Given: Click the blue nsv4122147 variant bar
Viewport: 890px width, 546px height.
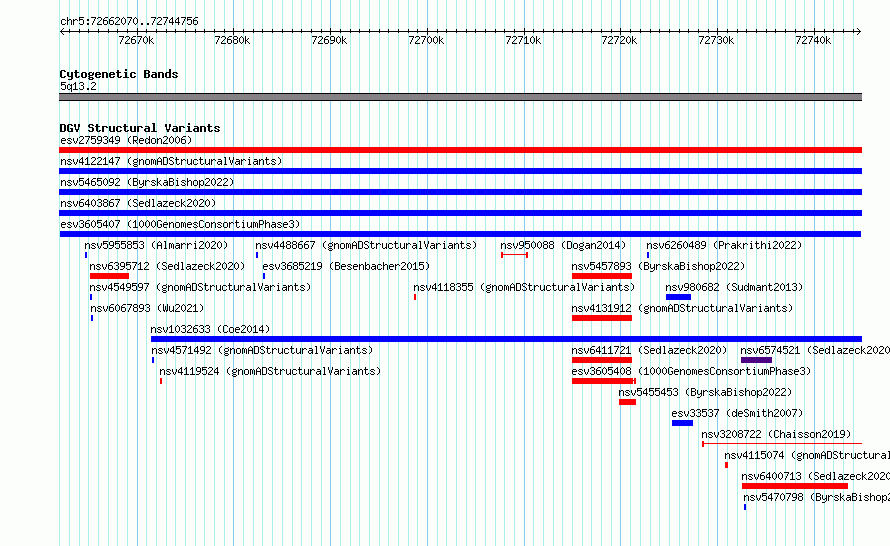Looking at the screenshot, I should [460, 171].
